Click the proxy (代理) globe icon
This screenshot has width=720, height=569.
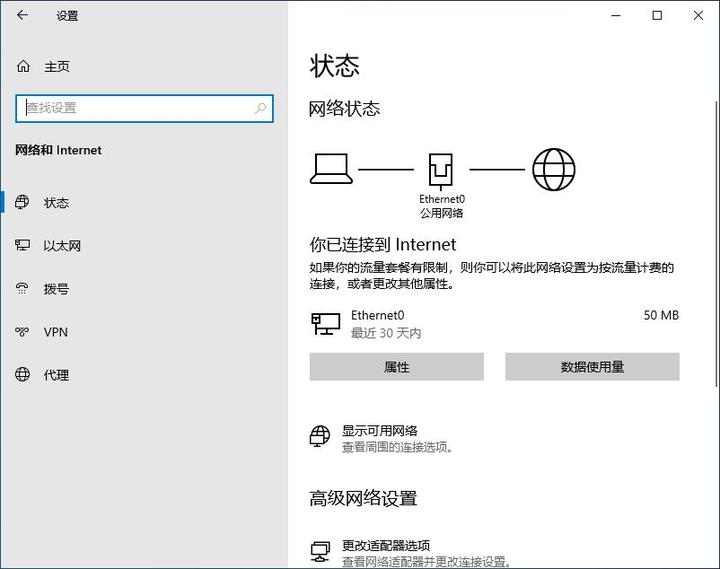(x=23, y=375)
